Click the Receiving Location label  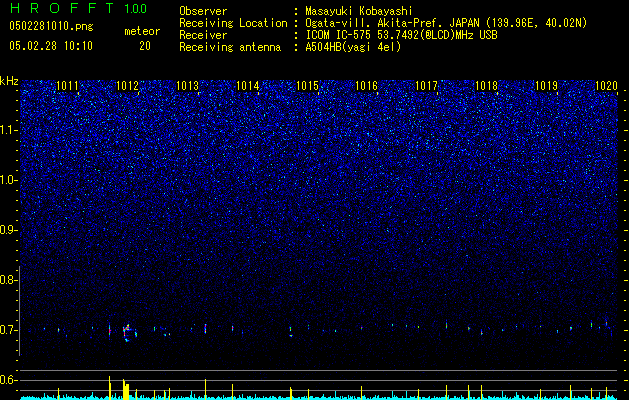coord(233,23)
